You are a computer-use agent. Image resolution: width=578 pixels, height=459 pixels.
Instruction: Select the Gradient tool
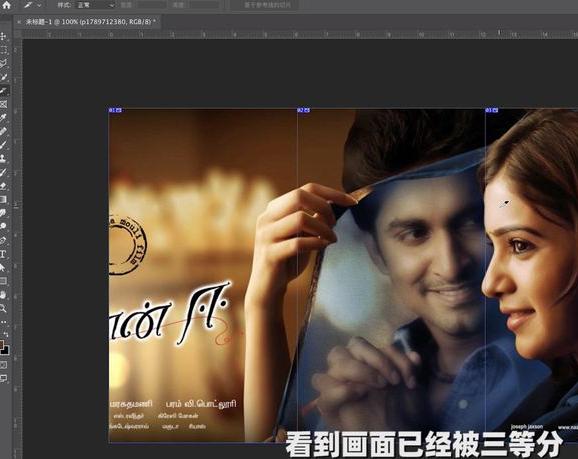point(3,199)
